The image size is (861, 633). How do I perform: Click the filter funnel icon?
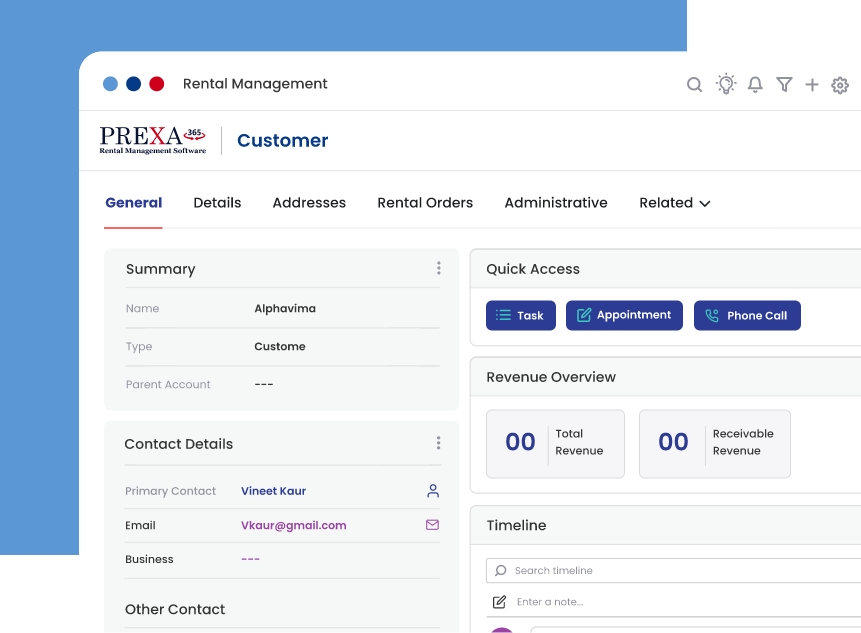point(784,85)
